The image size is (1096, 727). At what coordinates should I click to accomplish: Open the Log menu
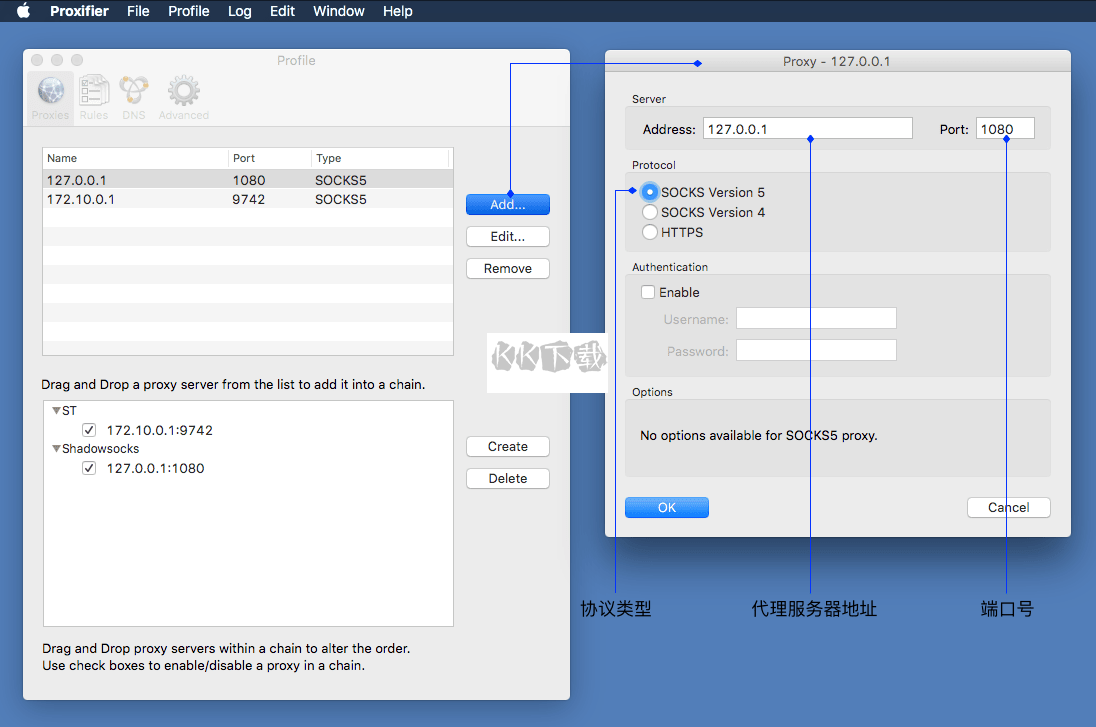coord(239,11)
